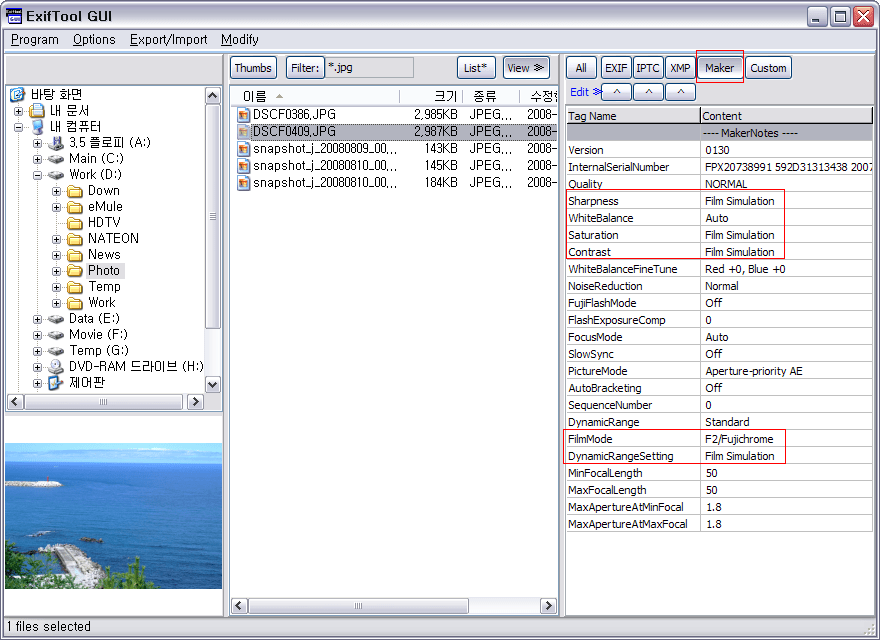Switch to the EXIF metadata tab

click(615, 68)
